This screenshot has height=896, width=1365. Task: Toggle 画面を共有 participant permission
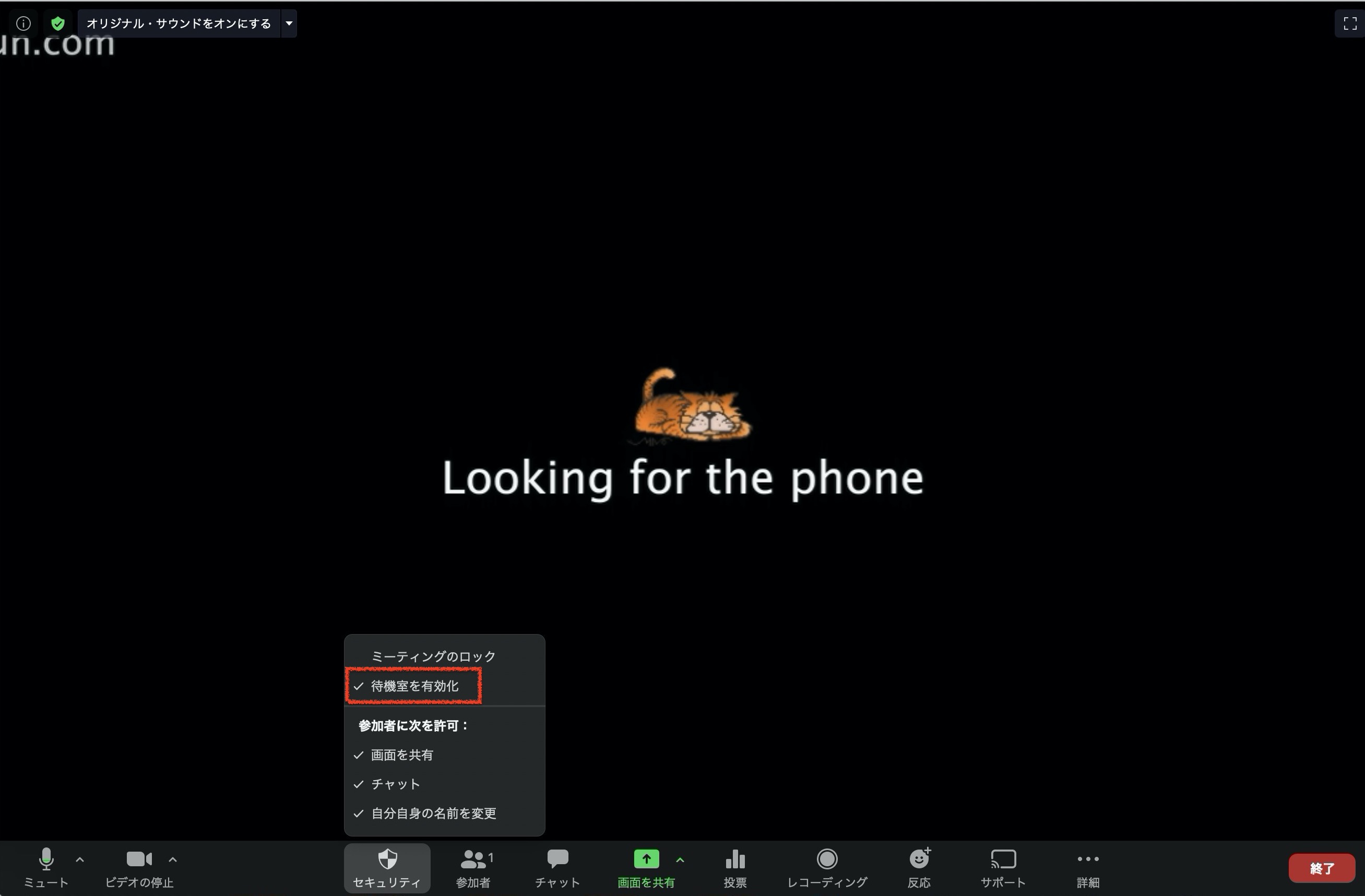click(x=401, y=755)
